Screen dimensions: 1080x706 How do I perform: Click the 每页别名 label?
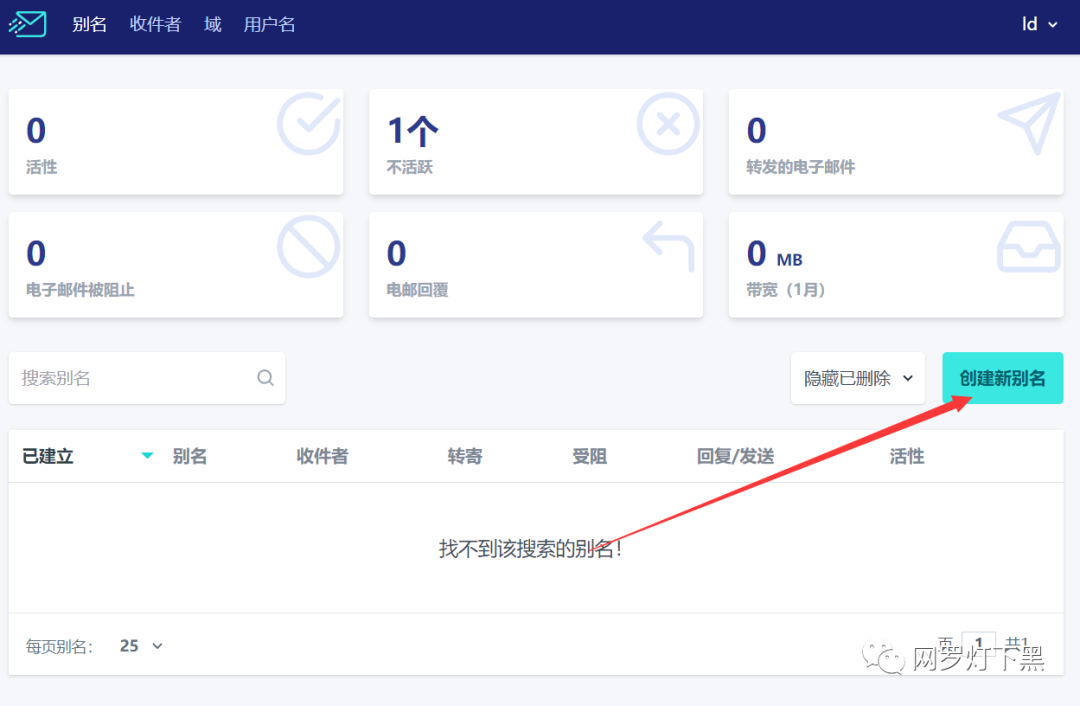pos(59,647)
